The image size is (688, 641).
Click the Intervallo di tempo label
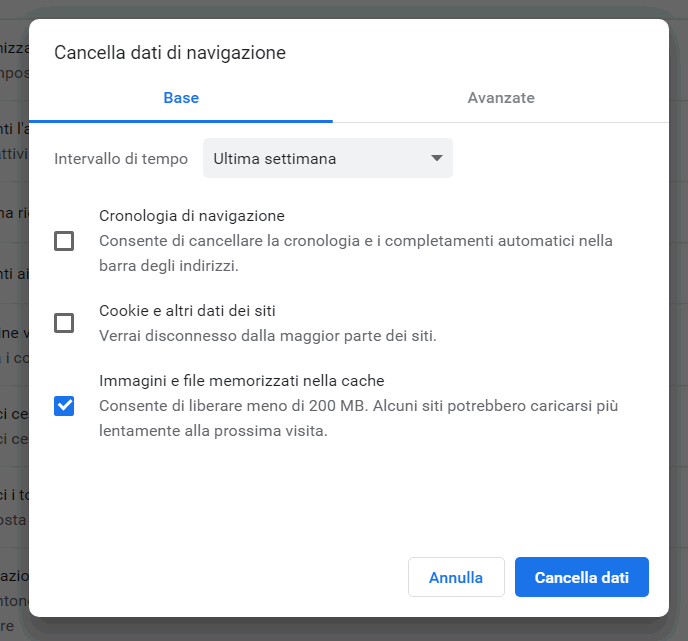coord(121,159)
